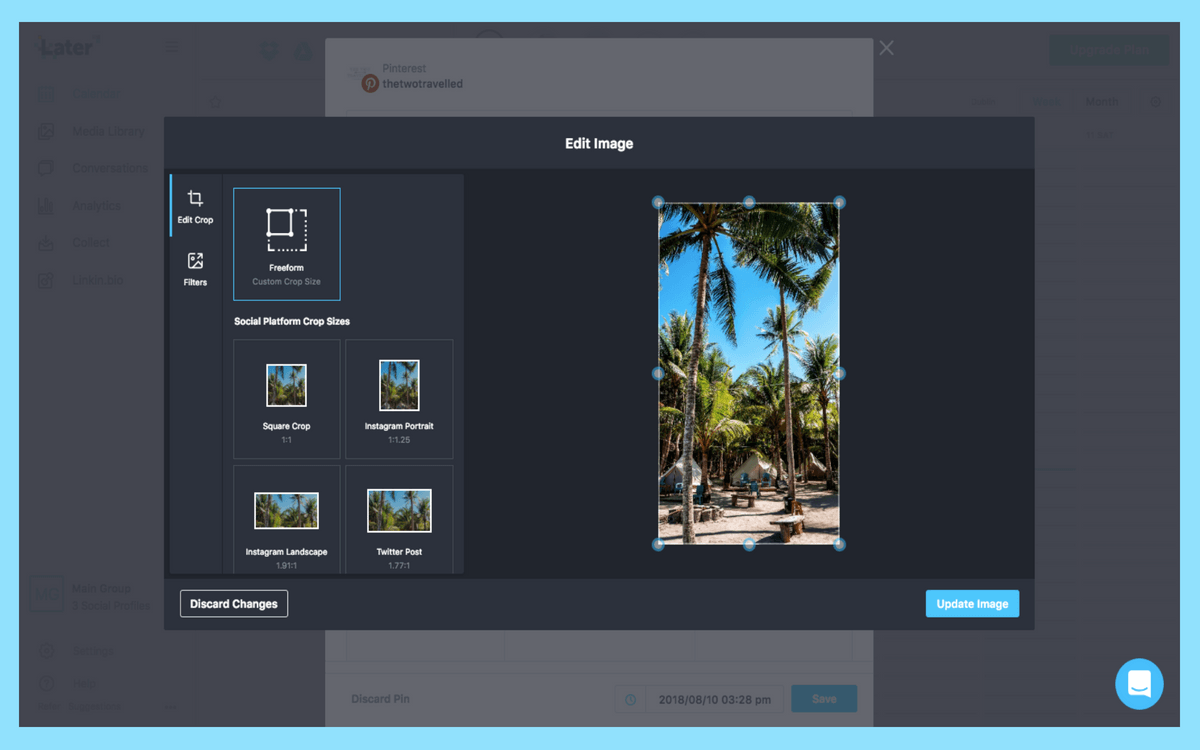Open Media Library in the background sidebar
Viewport: 1200px width, 750px height.
point(108,131)
